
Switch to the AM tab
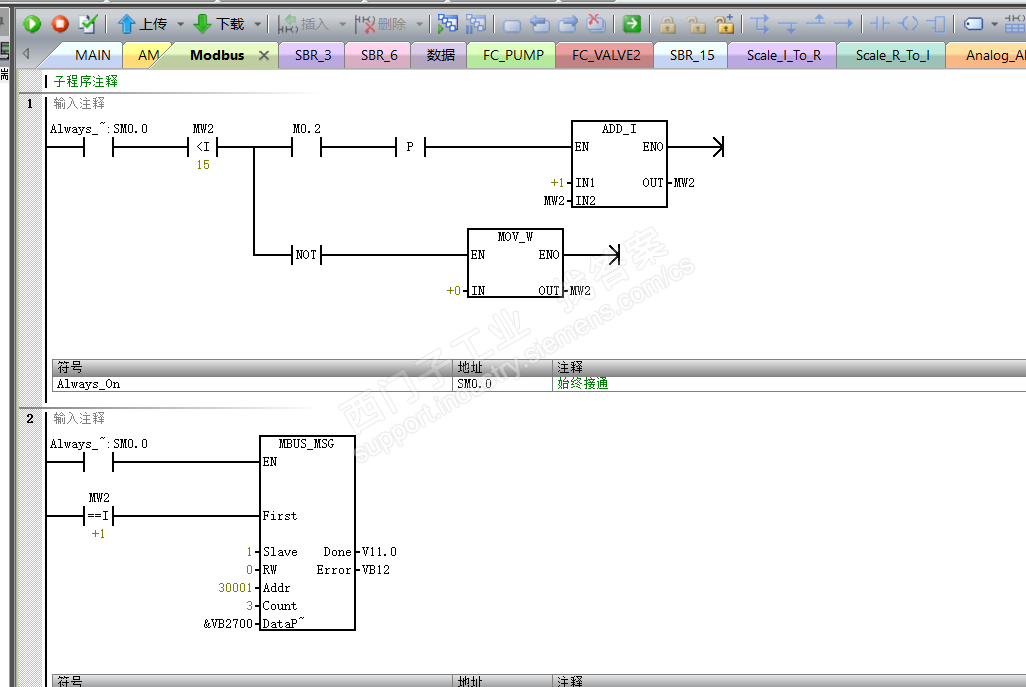[148, 55]
